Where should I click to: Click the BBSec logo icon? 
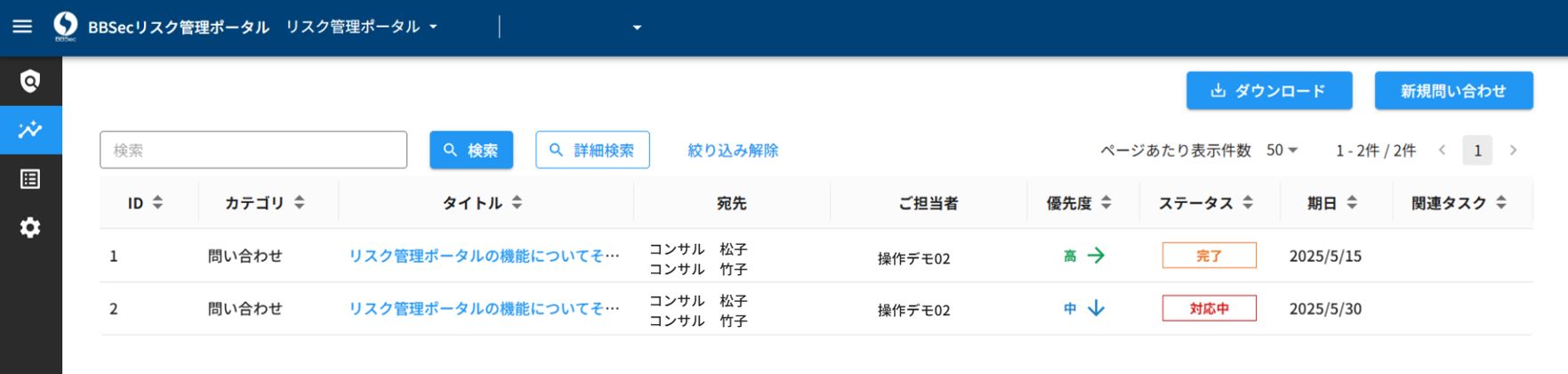click(x=65, y=26)
